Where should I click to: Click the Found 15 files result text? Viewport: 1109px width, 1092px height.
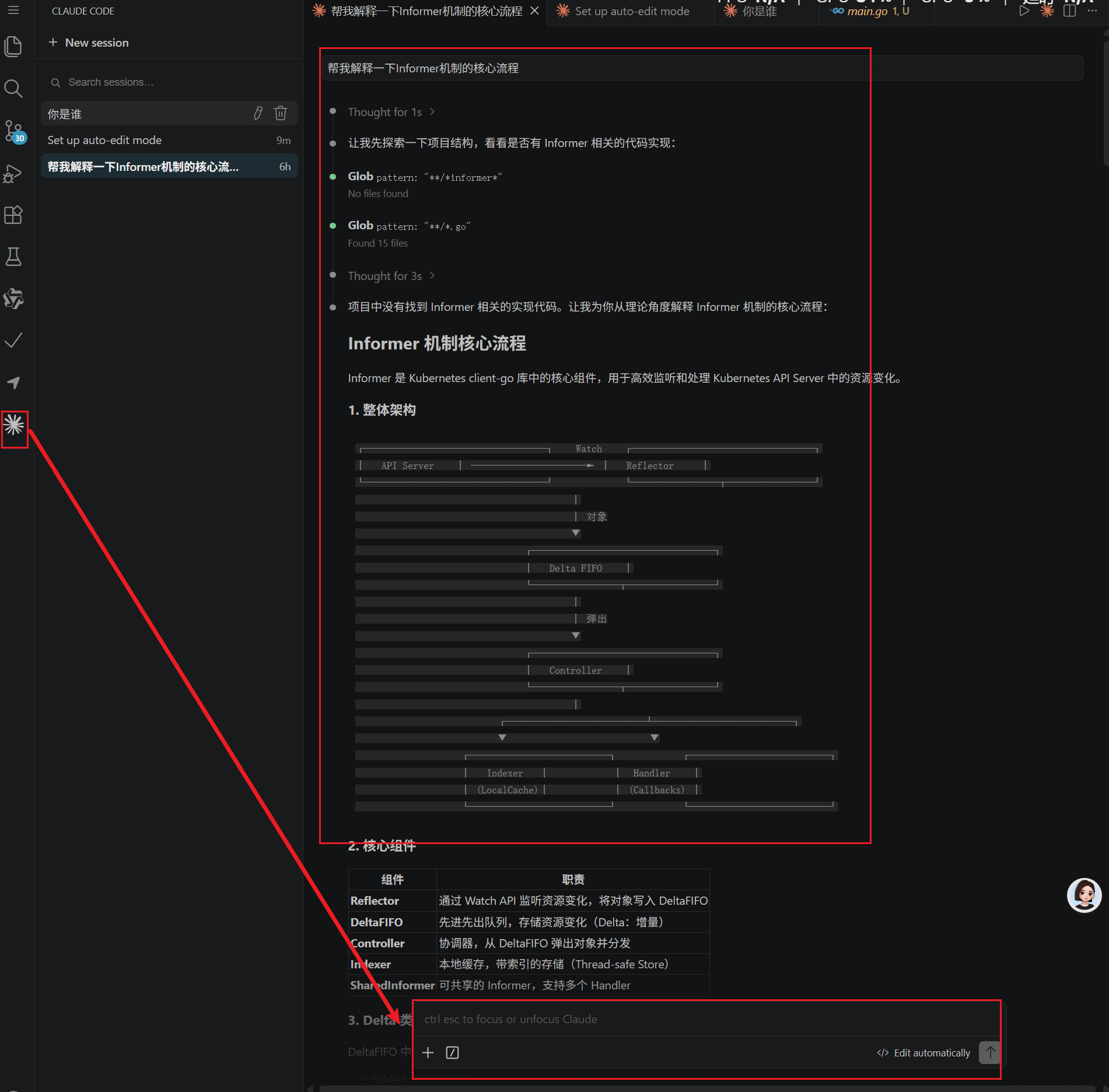point(378,243)
